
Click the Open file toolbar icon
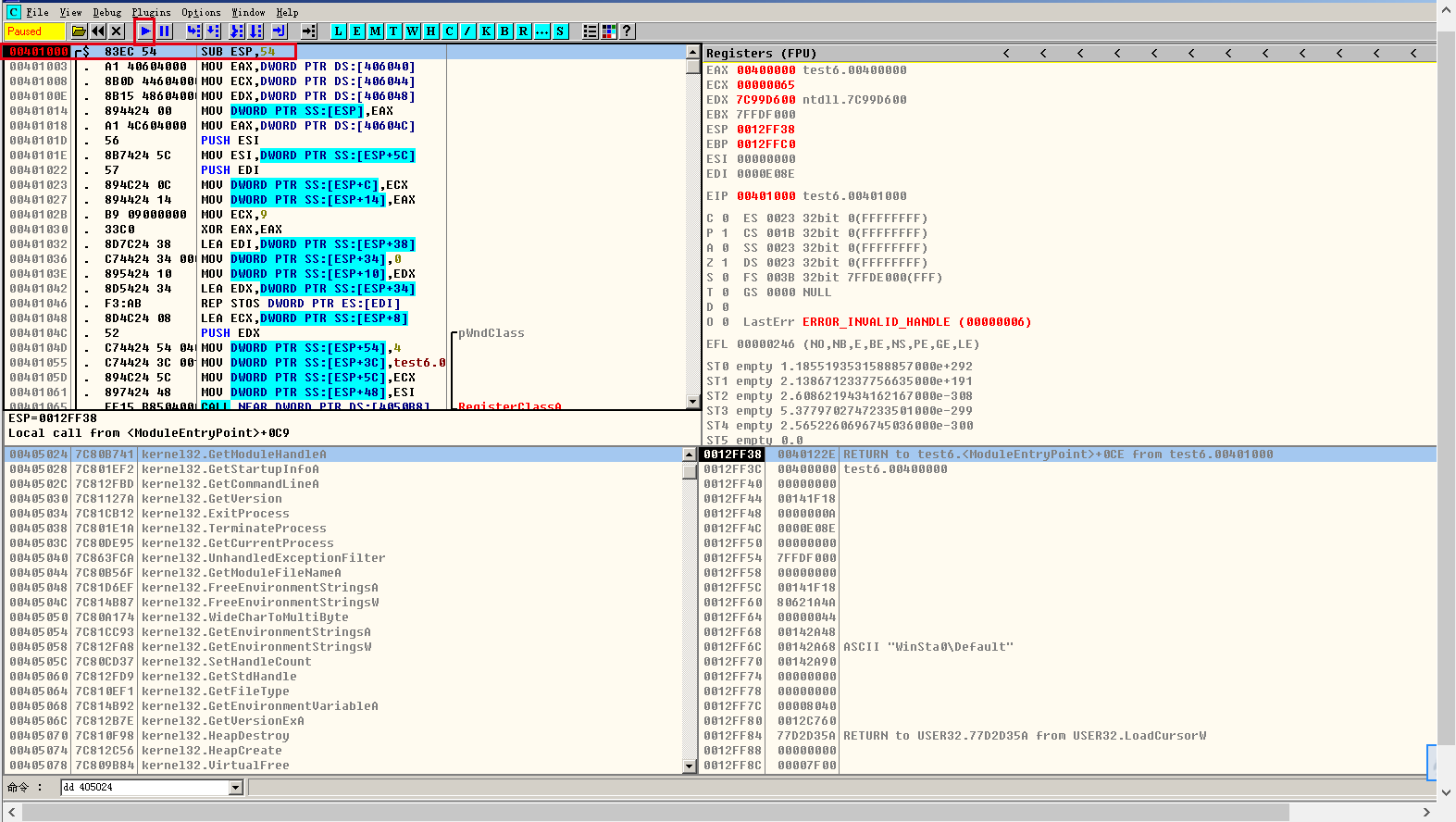point(79,31)
